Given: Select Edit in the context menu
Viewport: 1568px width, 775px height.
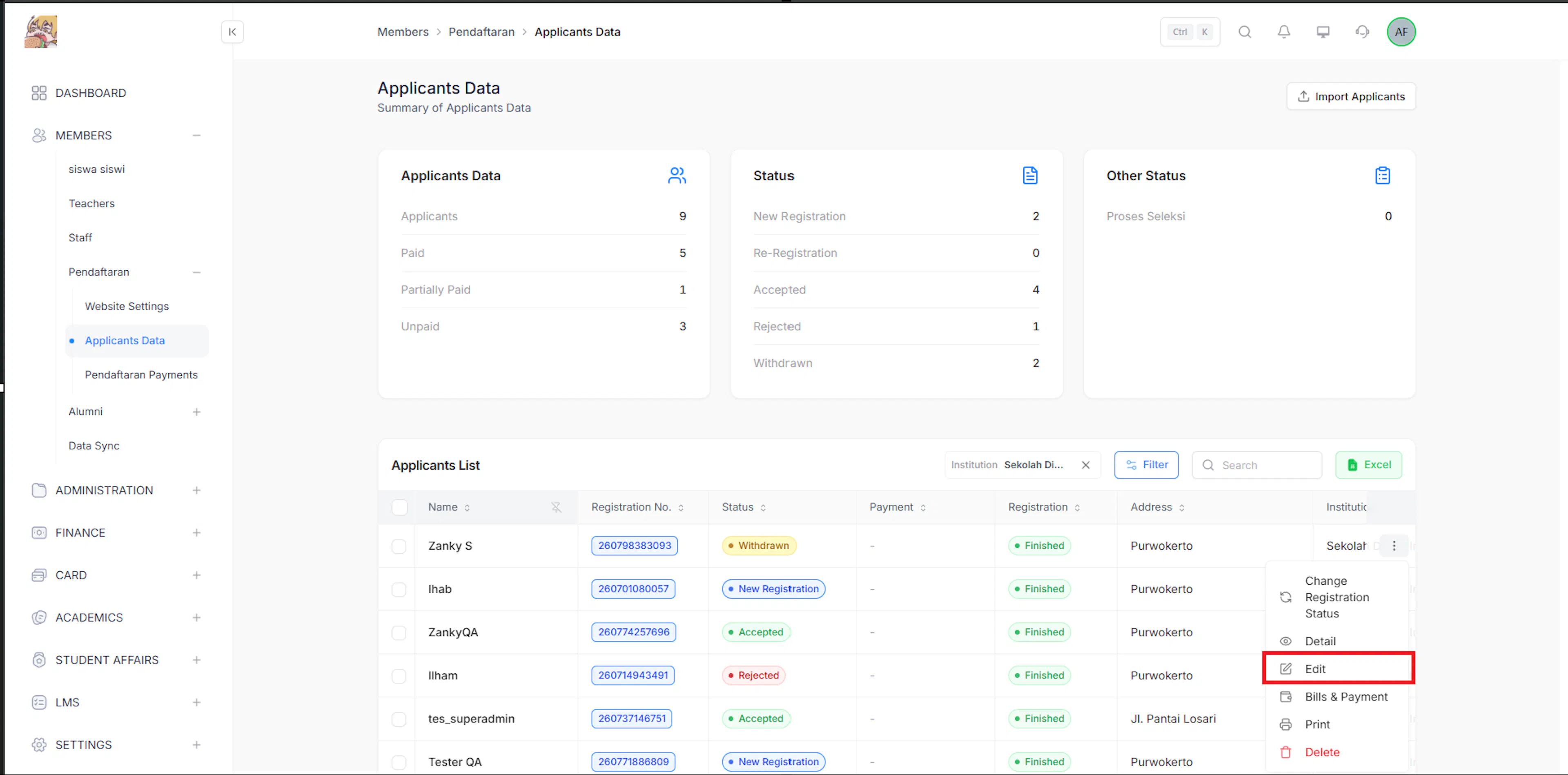Looking at the screenshot, I should 1337,668.
